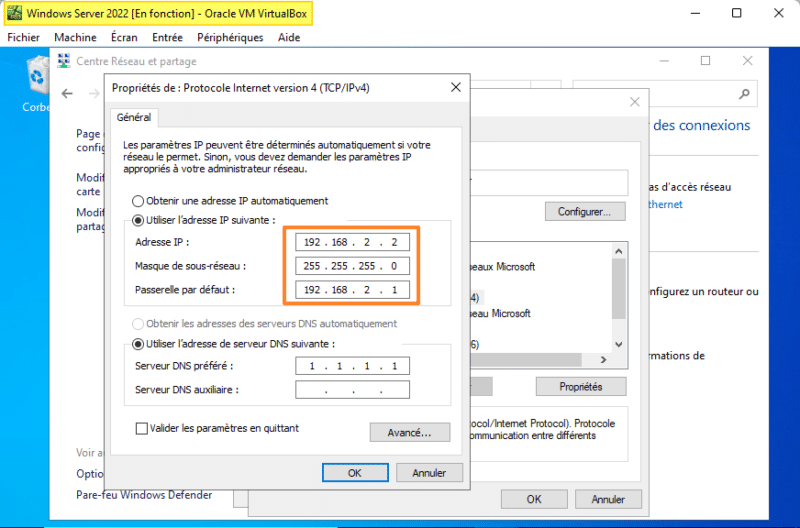Click the VirtualBox window title icon
This screenshot has width=800, height=528.
(x=14, y=13)
